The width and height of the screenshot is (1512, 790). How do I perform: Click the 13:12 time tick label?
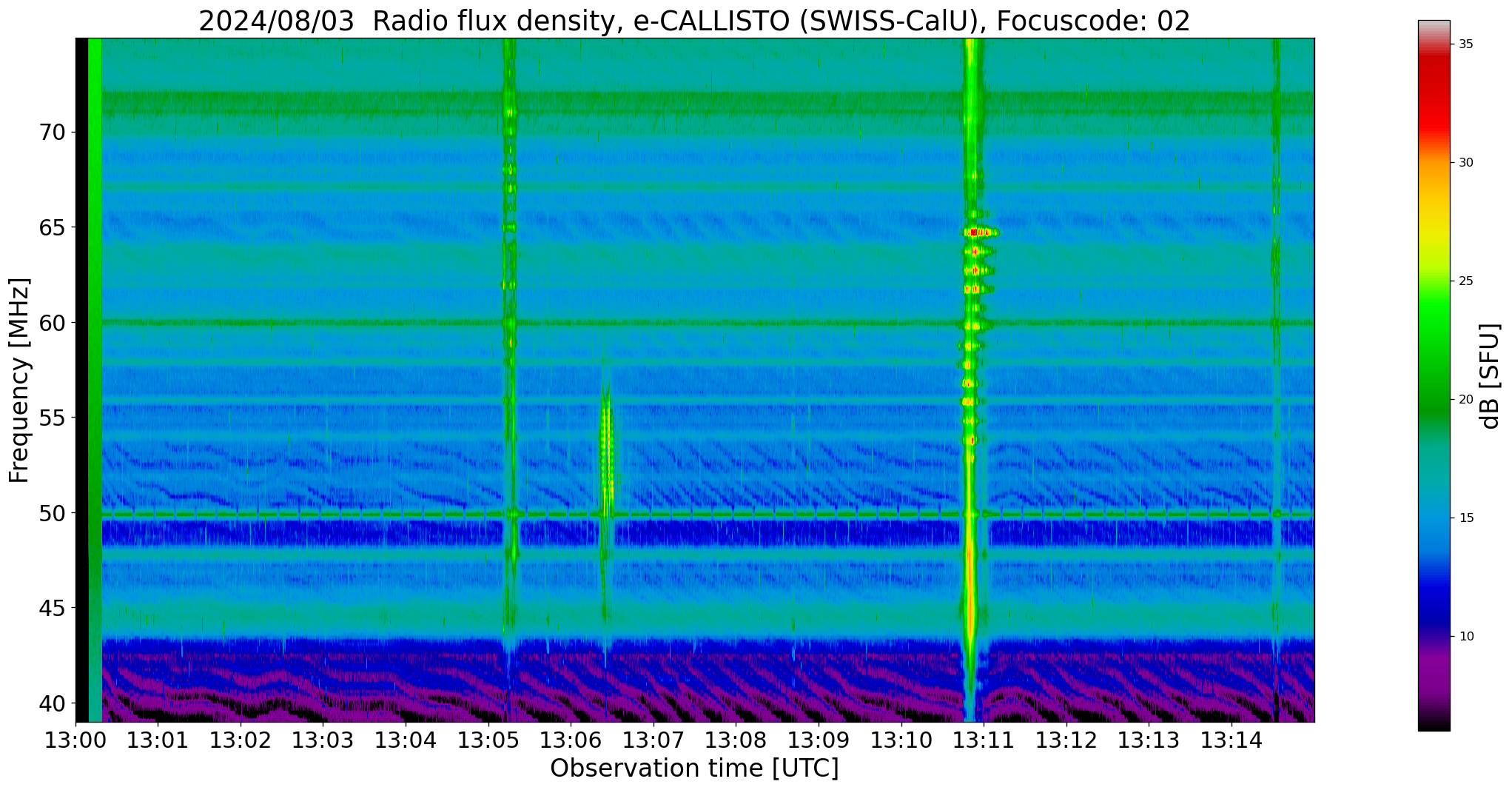point(1066,740)
